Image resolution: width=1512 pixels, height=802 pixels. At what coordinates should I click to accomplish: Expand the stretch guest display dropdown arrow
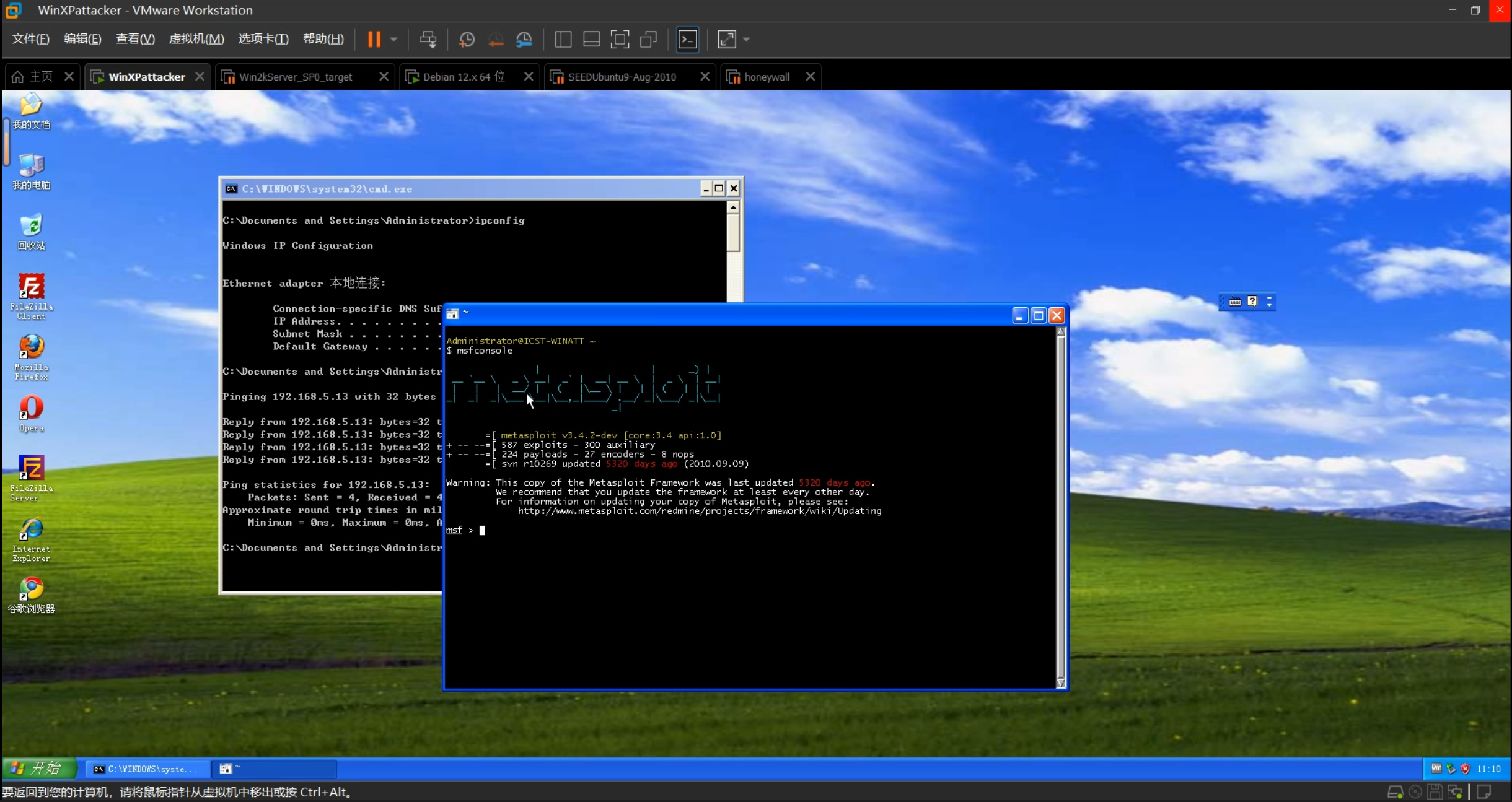(x=746, y=40)
